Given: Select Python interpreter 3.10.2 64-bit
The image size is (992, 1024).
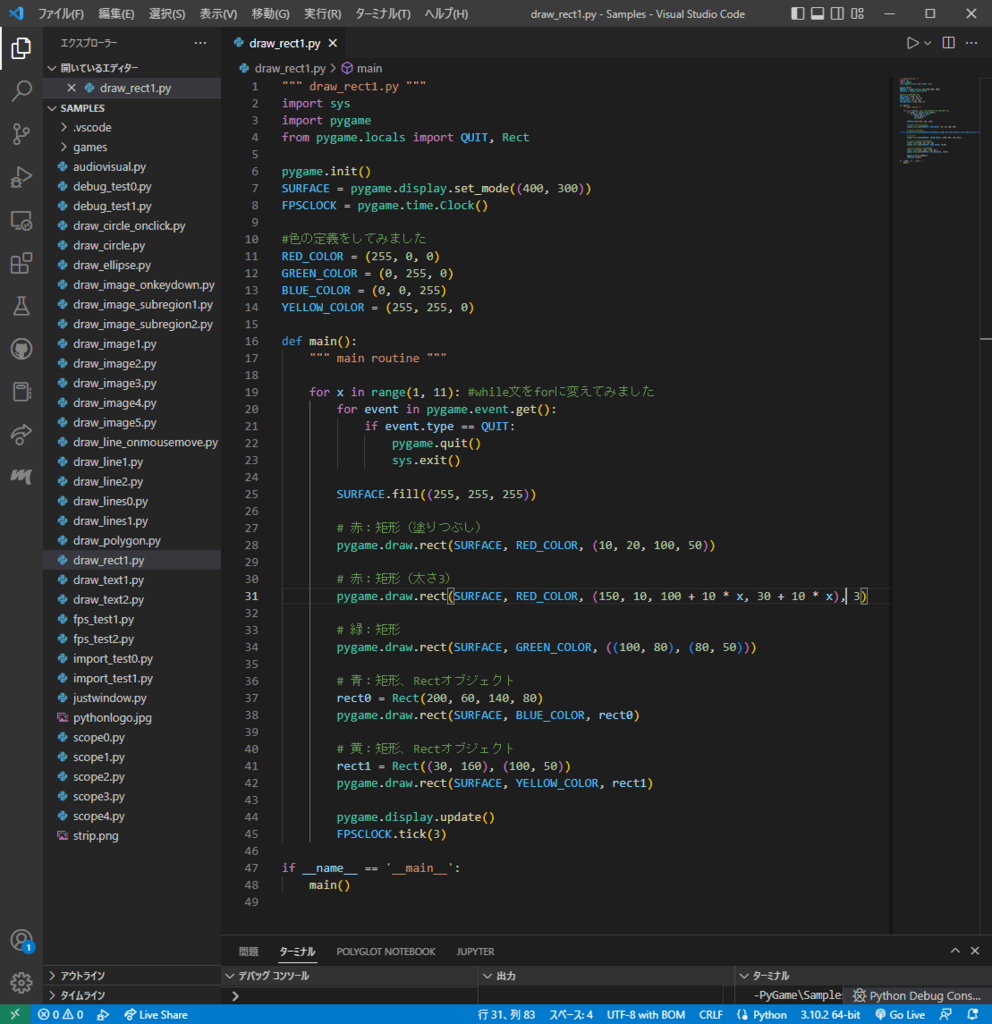Looking at the screenshot, I should [830, 1014].
